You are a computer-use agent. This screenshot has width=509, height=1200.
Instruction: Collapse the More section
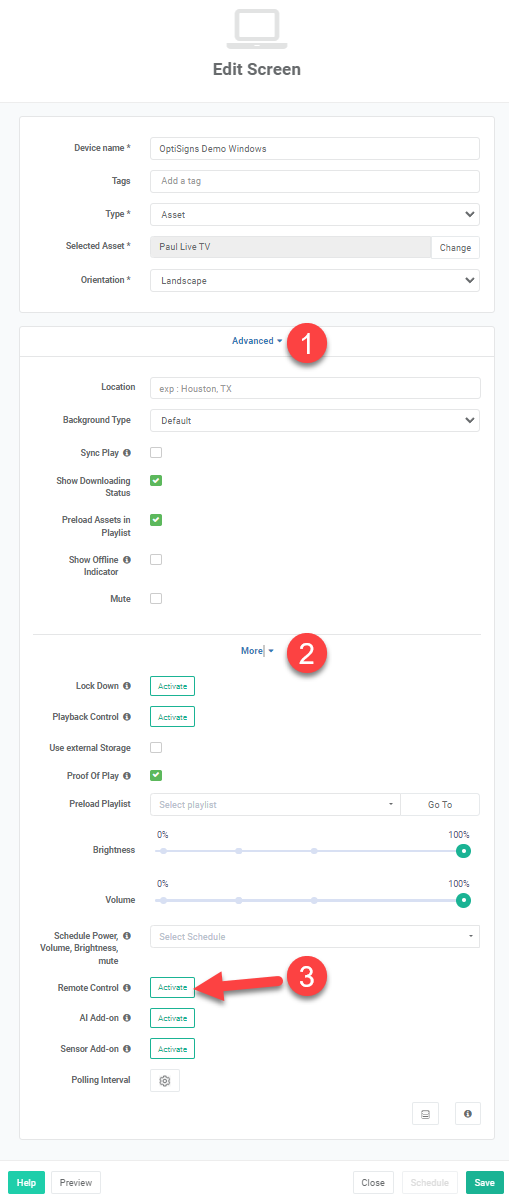pyautogui.click(x=257, y=651)
